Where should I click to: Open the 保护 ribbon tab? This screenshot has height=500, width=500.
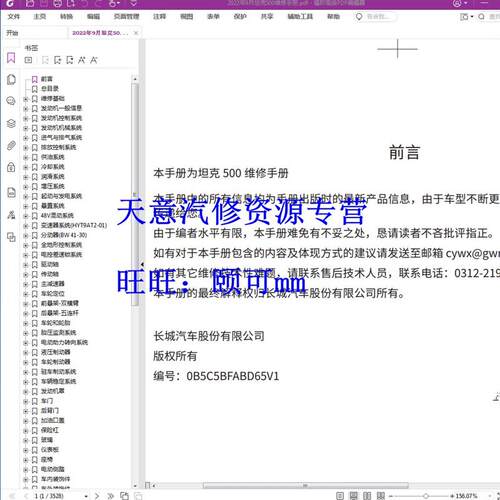tap(240, 17)
